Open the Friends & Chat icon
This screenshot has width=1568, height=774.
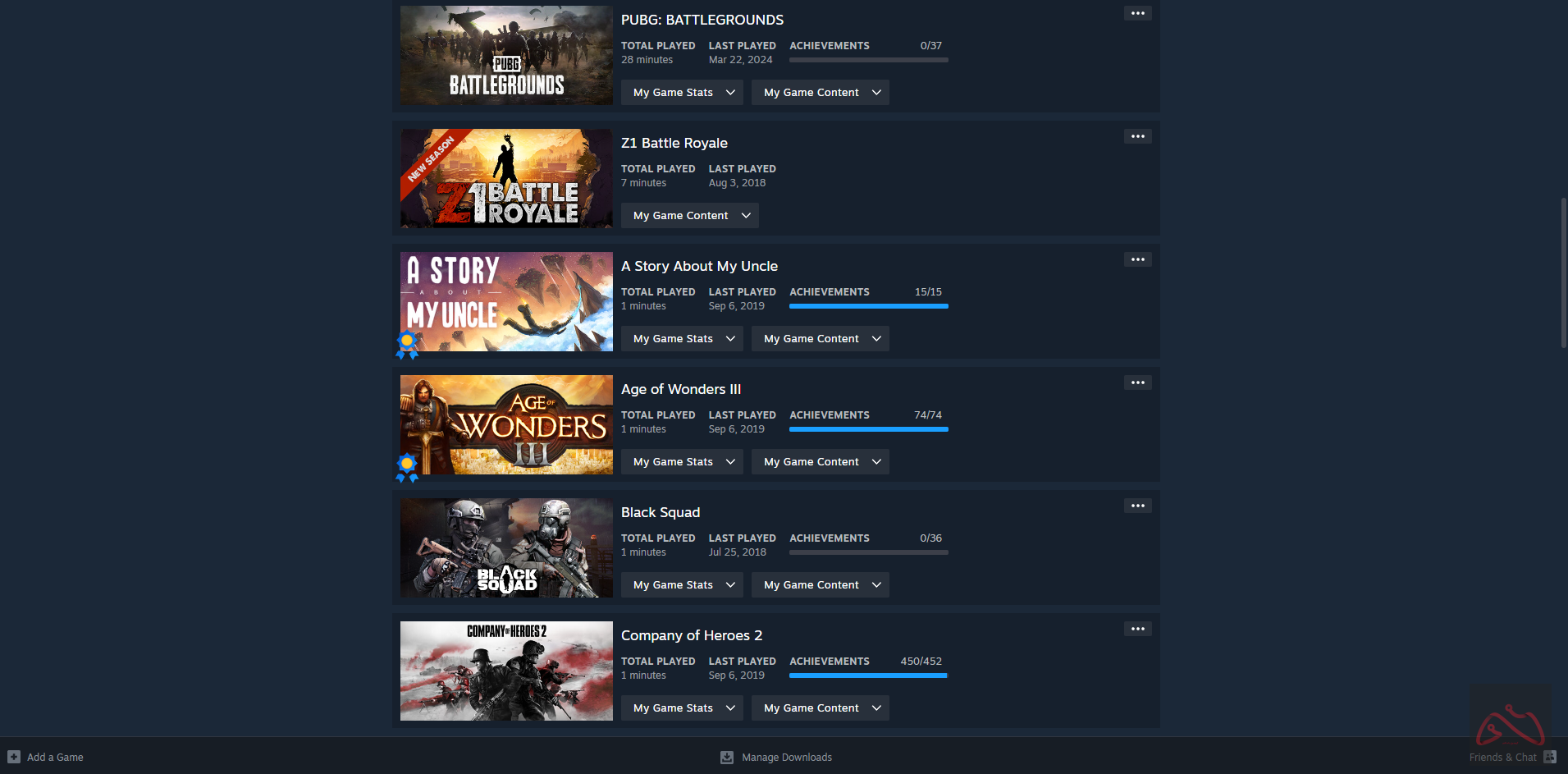(x=1550, y=757)
